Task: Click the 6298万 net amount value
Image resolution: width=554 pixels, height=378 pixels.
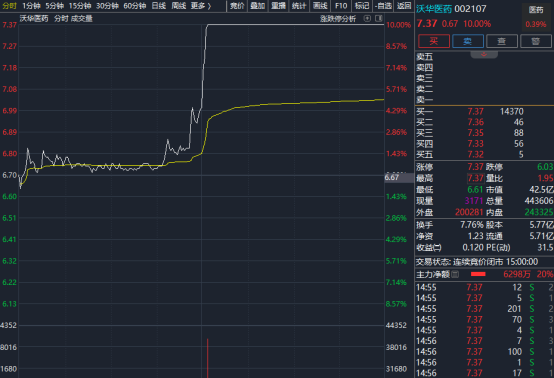Action: pos(517,274)
